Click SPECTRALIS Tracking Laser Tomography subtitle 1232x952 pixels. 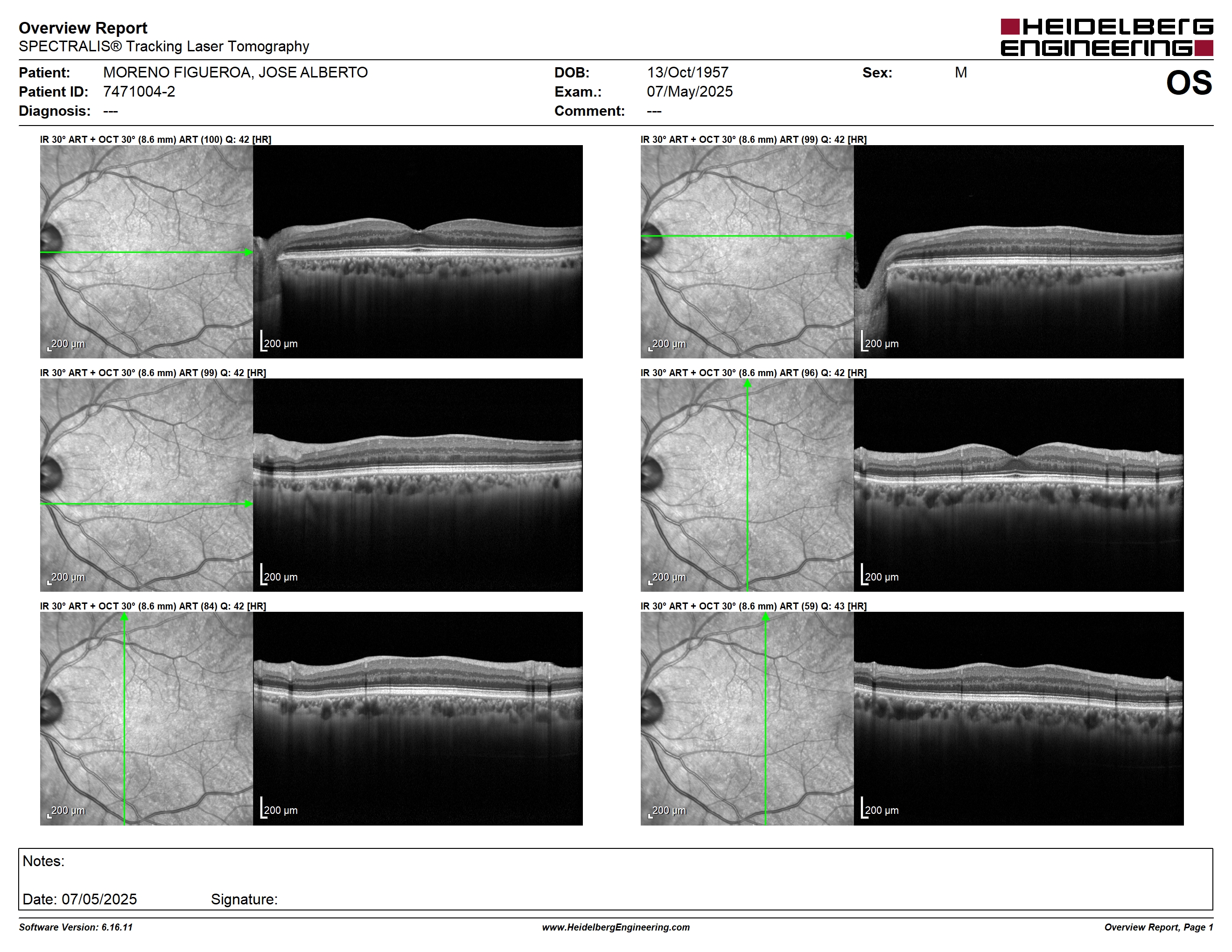[164, 46]
